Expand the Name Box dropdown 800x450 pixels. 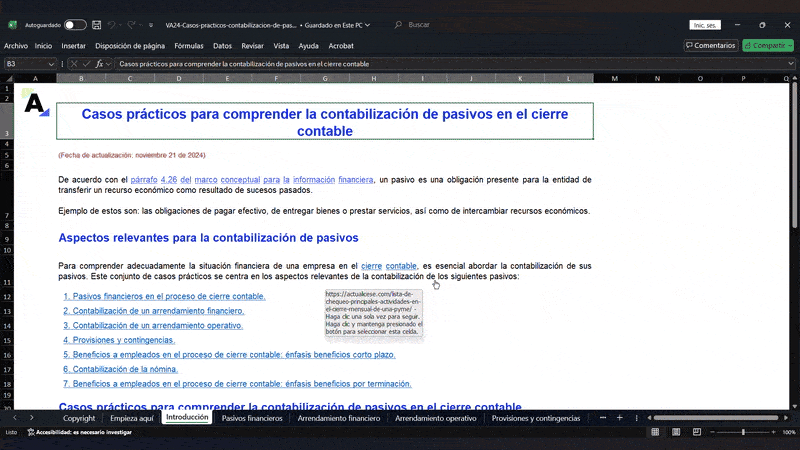53,64
